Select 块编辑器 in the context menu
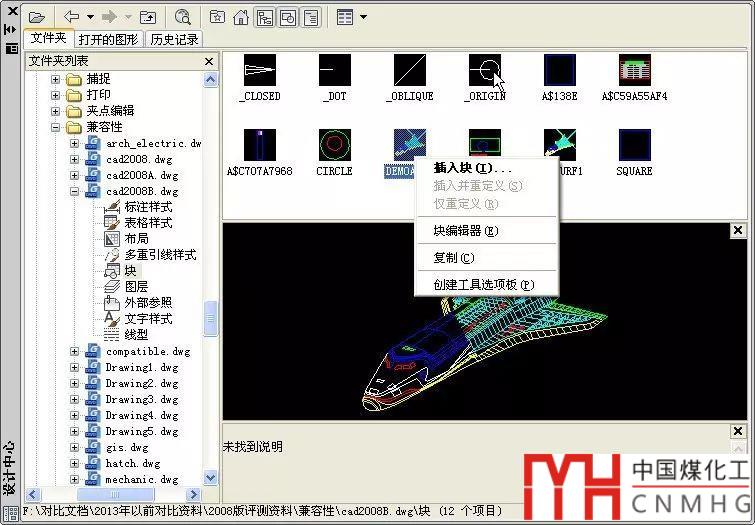755x525 pixels. 465,231
